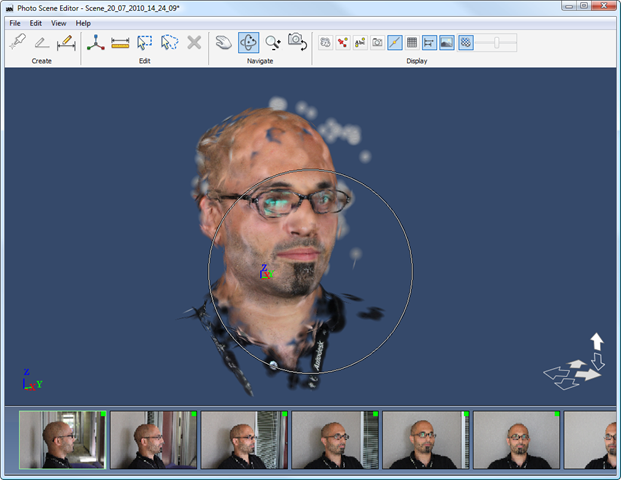Toggle the grid display button
Screen dimensions: 621x480
411,42
